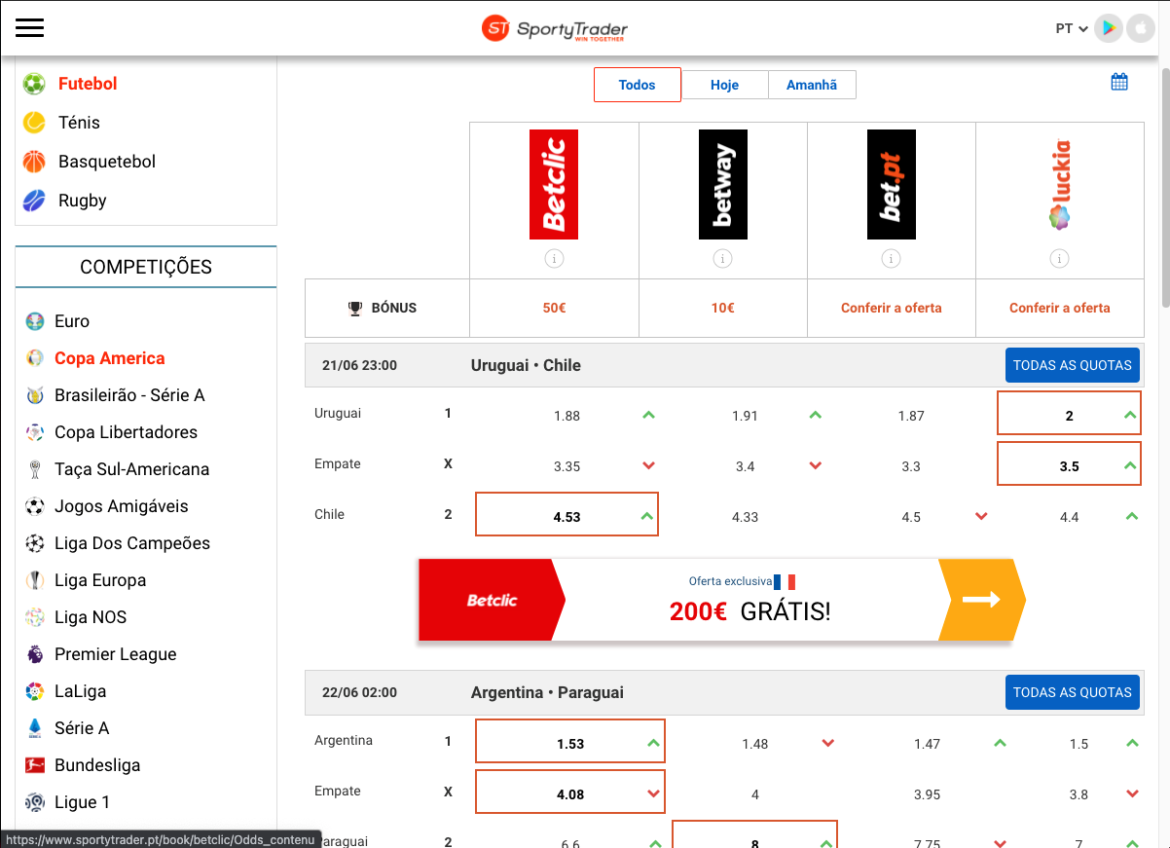The width and height of the screenshot is (1170, 848).
Task: Select the Amanhã tab
Action: [x=812, y=84]
